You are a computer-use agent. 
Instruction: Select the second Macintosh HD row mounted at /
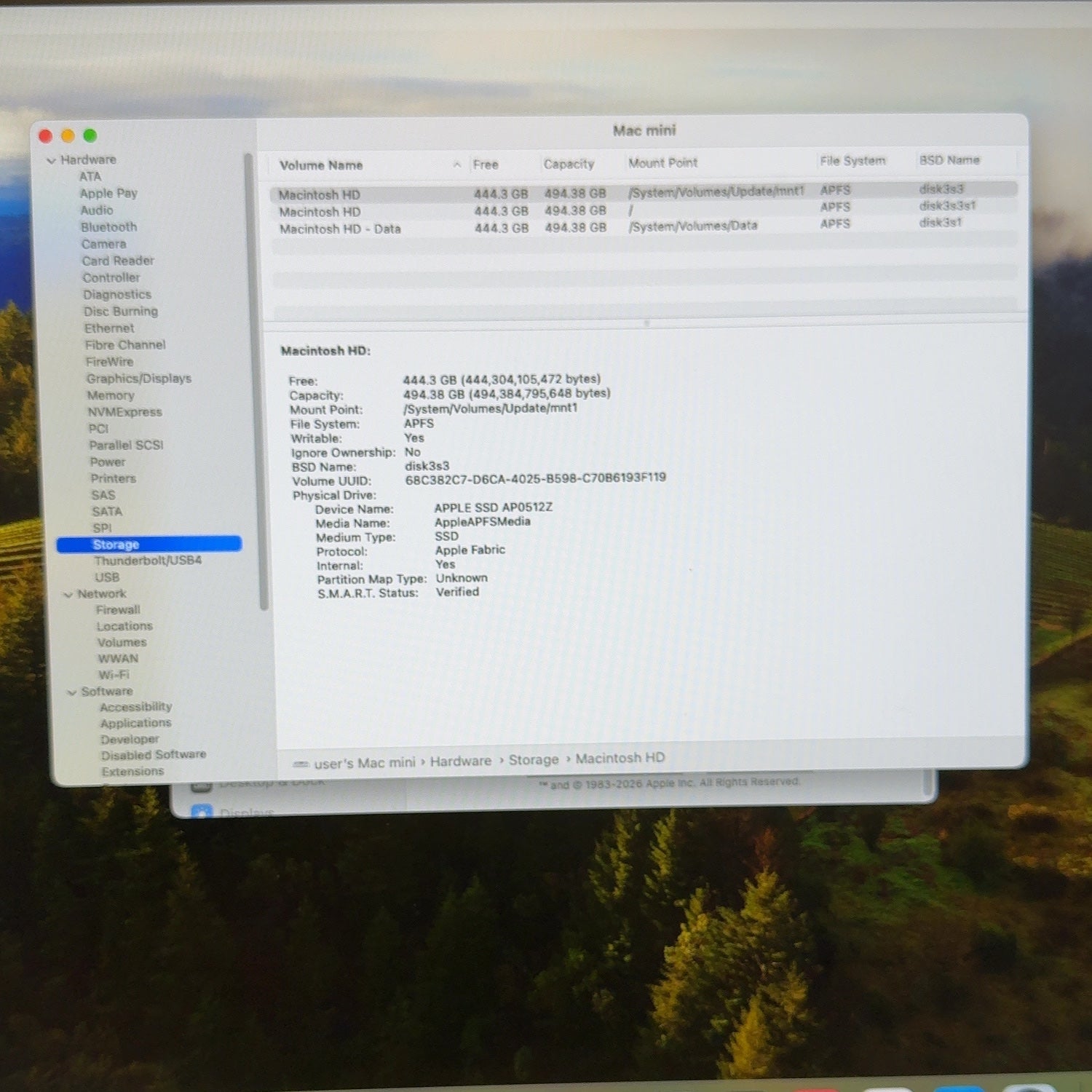644,211
